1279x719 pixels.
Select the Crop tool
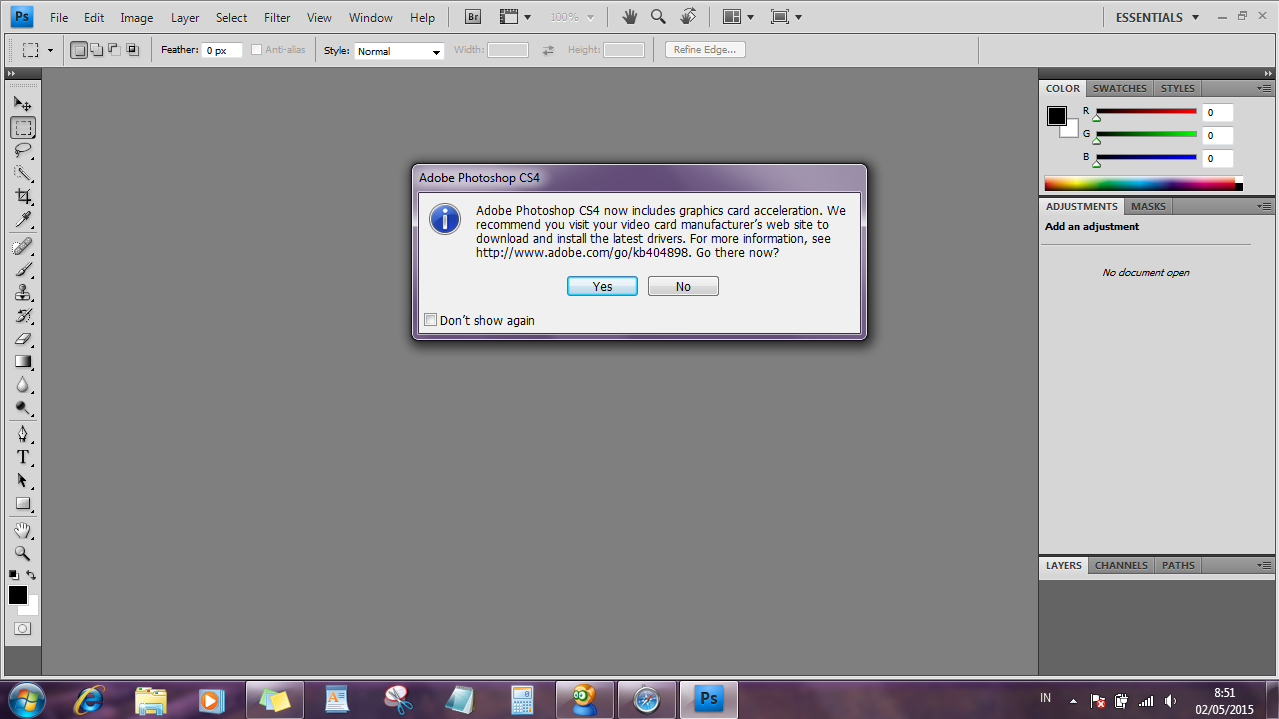22,197
